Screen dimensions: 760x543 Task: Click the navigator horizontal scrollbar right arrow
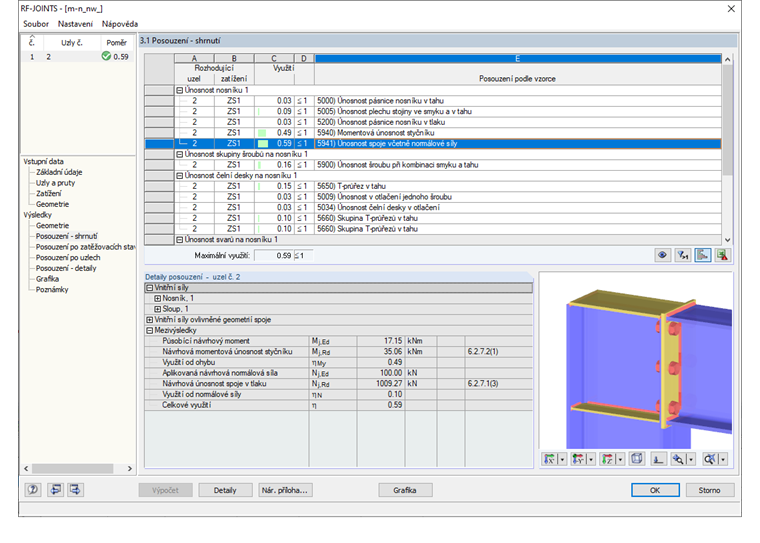[x=129, y=468]
